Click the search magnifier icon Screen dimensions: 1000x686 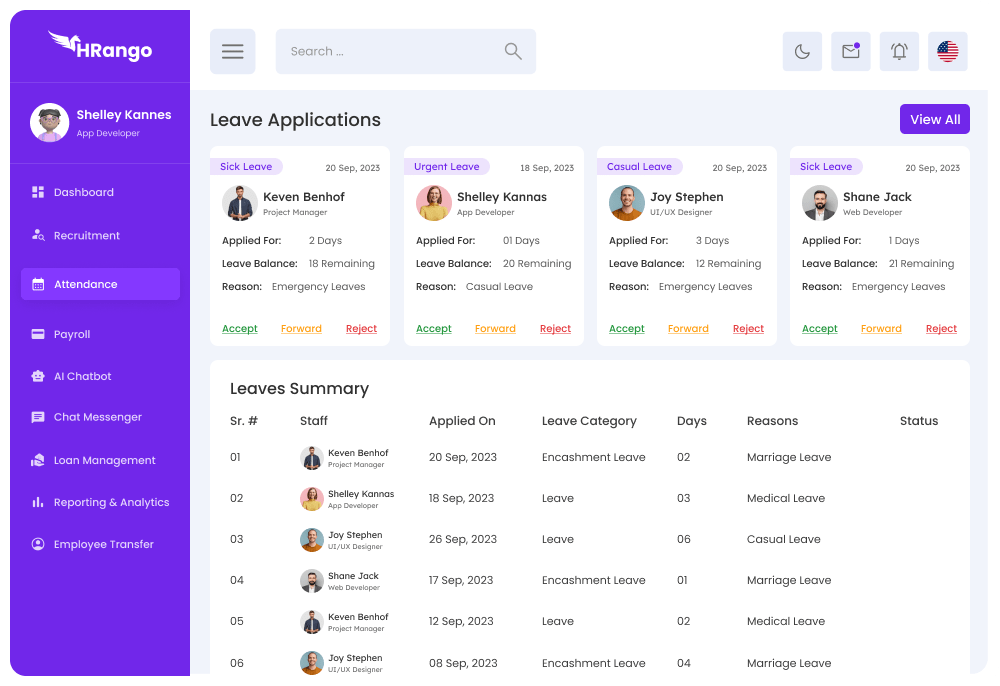tap(513, 52)
